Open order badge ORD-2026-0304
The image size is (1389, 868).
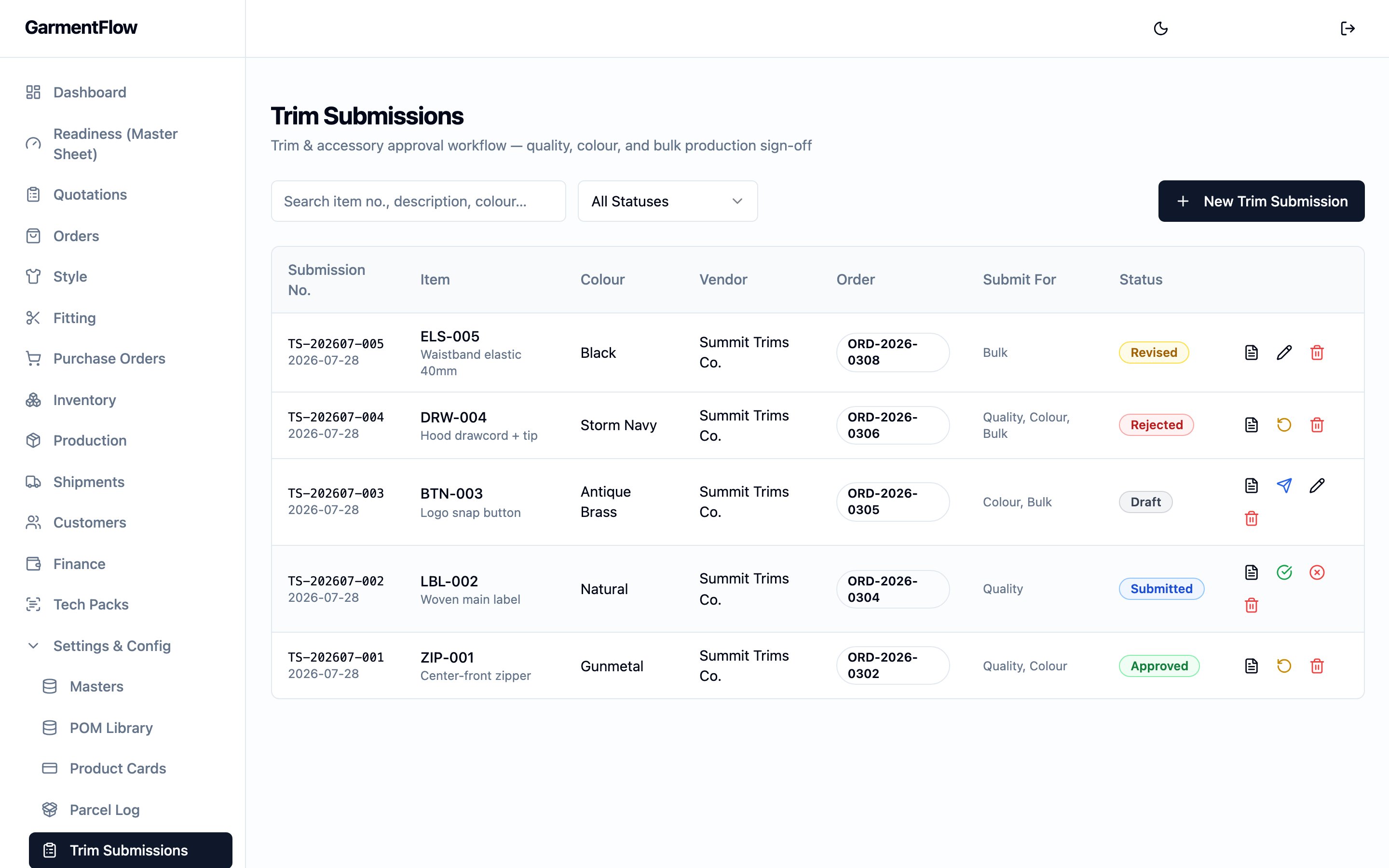[893, 589]
